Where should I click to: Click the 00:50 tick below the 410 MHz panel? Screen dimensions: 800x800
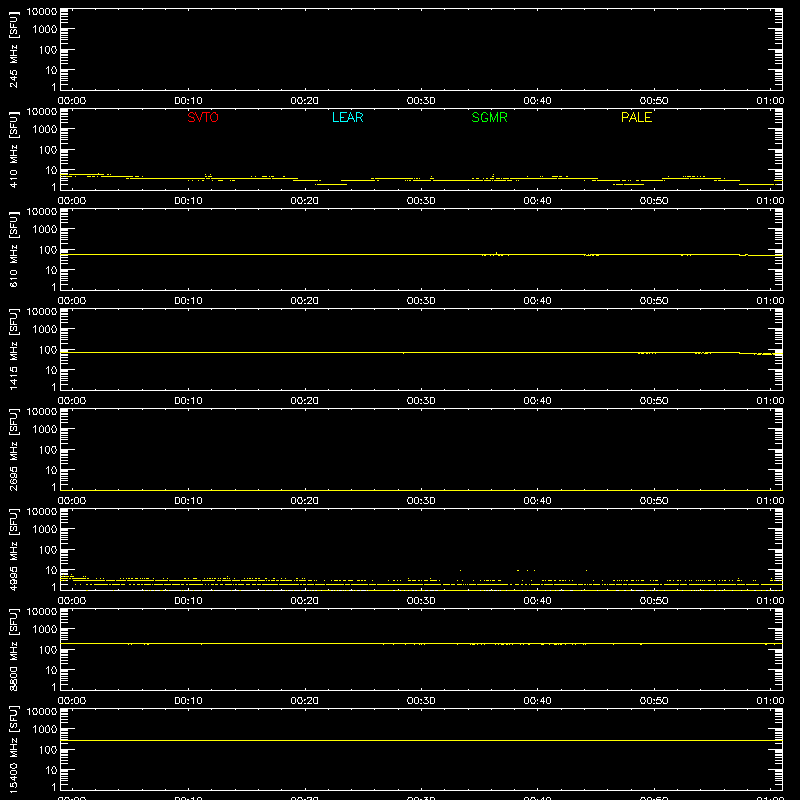tap(654, 201)
